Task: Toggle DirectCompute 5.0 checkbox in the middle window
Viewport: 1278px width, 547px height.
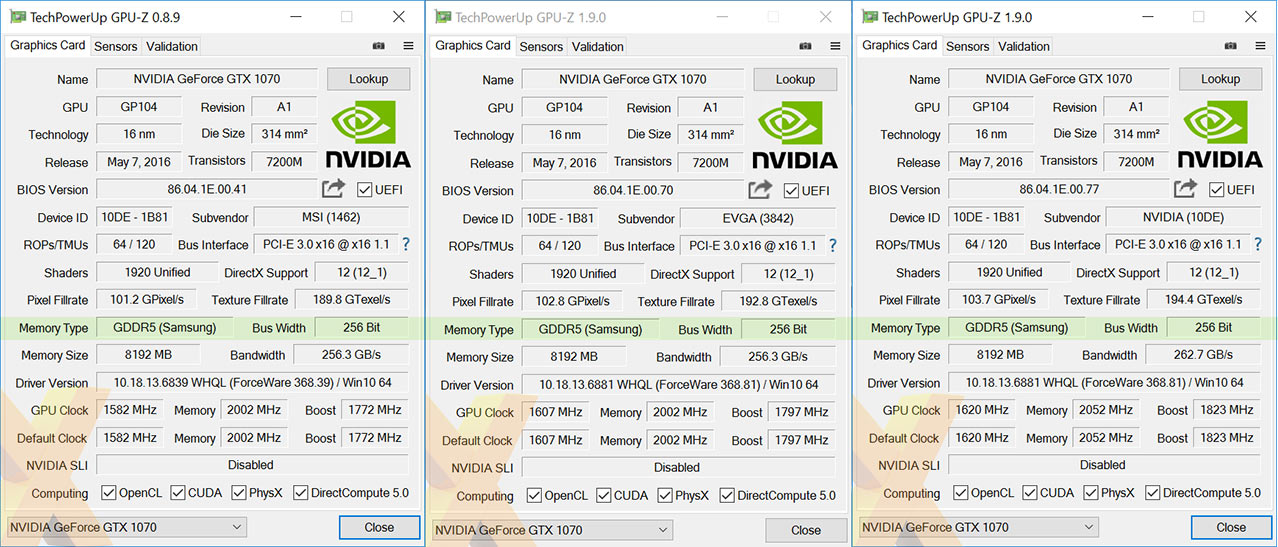Action: tap(727, 495)
